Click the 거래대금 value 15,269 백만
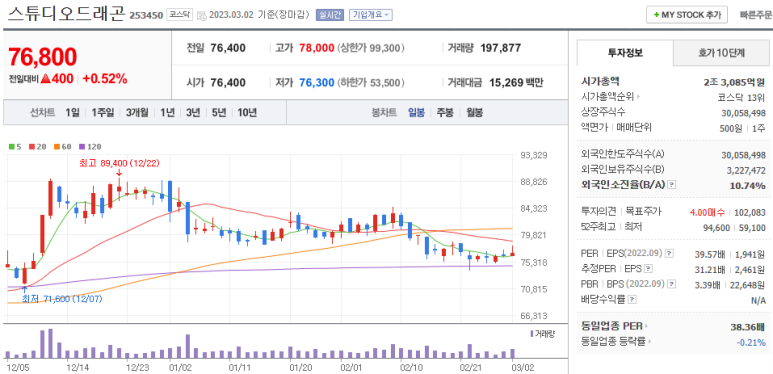 pos(516,83)
